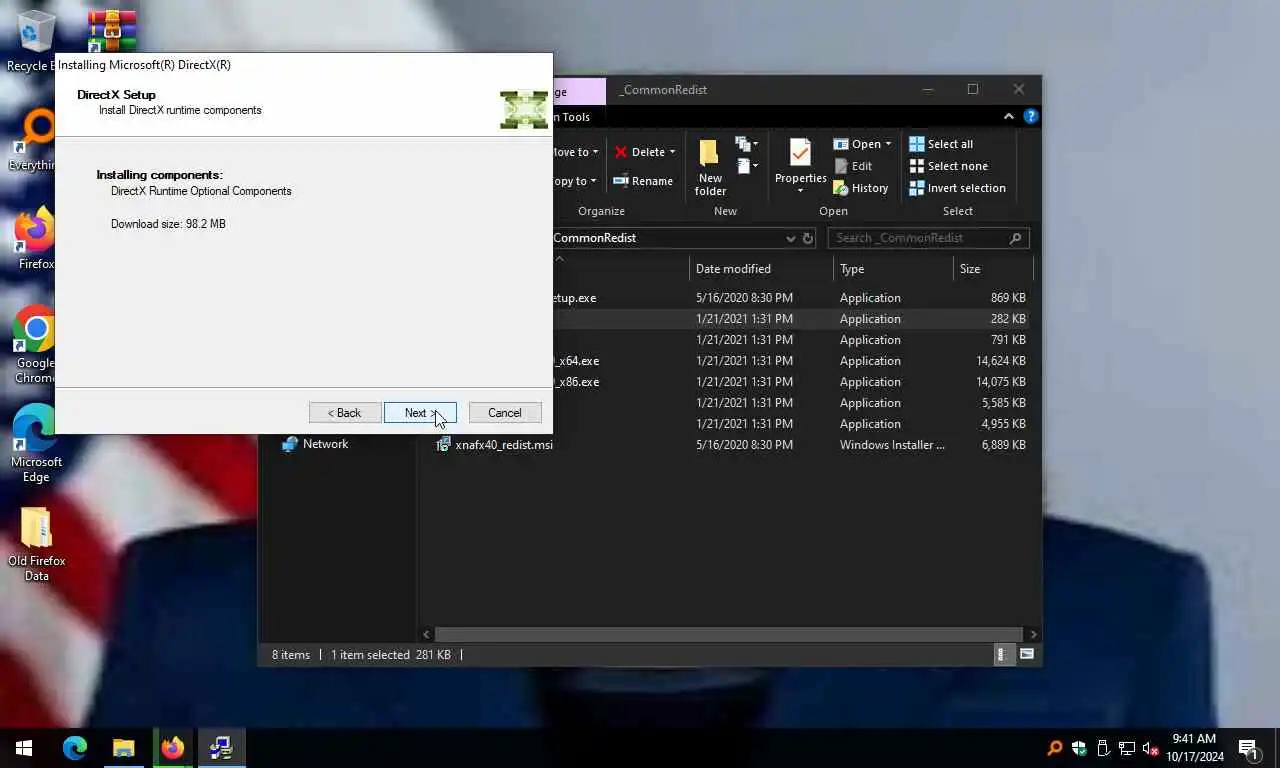
Task: Open Windows Start menu
Action: pos(24,748)
